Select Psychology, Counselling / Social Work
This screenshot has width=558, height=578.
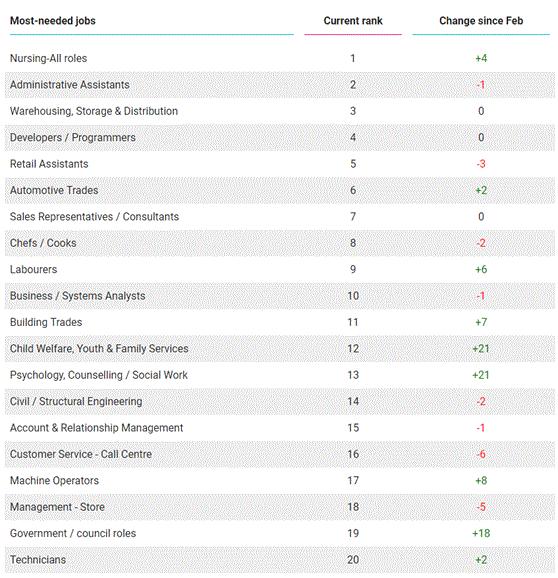click(99, 375)
